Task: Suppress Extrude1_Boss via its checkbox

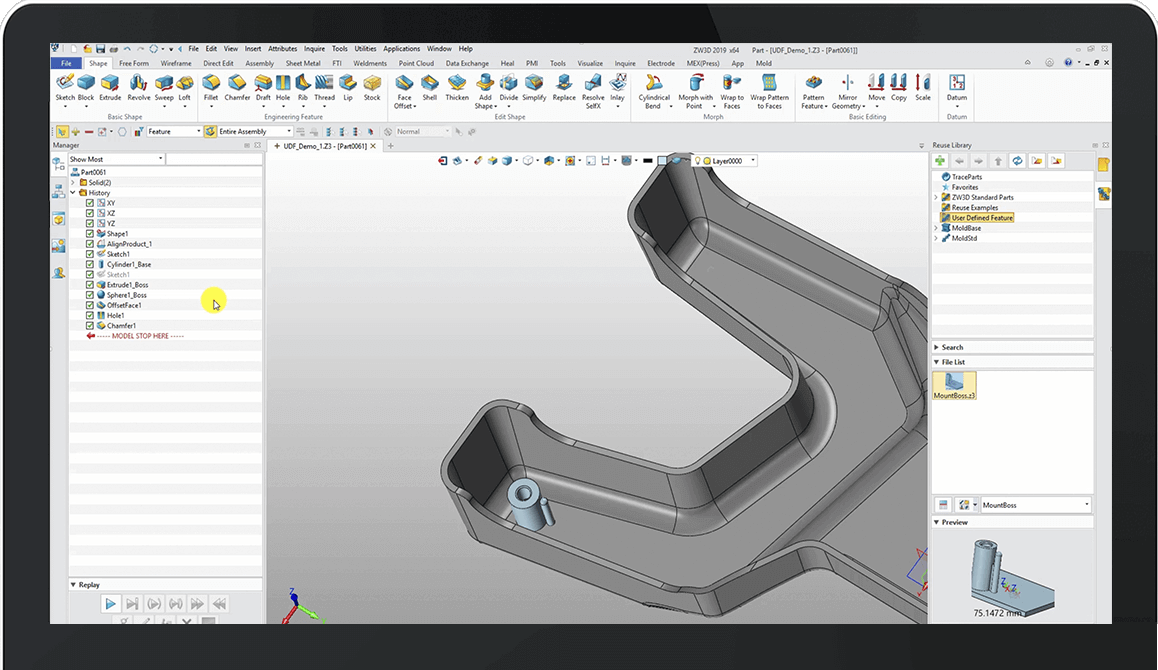Action: click(x=90, y=285)
